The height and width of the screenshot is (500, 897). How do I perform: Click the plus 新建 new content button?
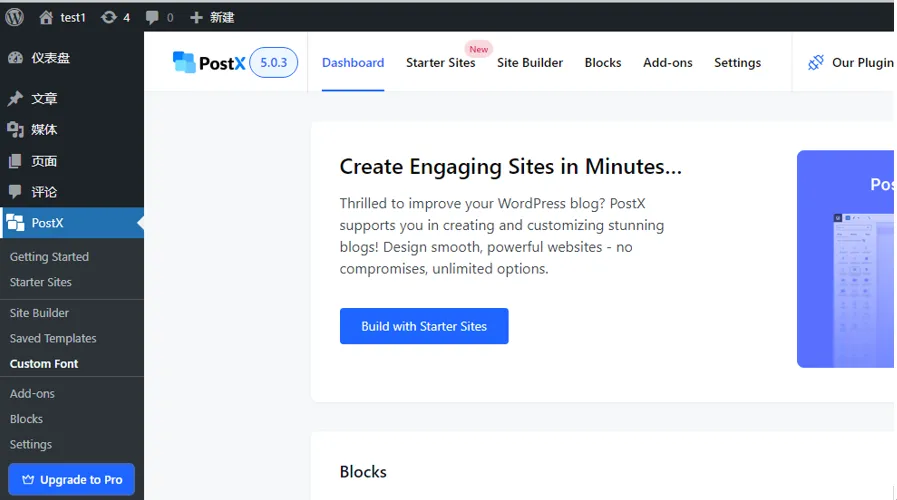click(211, 17)
